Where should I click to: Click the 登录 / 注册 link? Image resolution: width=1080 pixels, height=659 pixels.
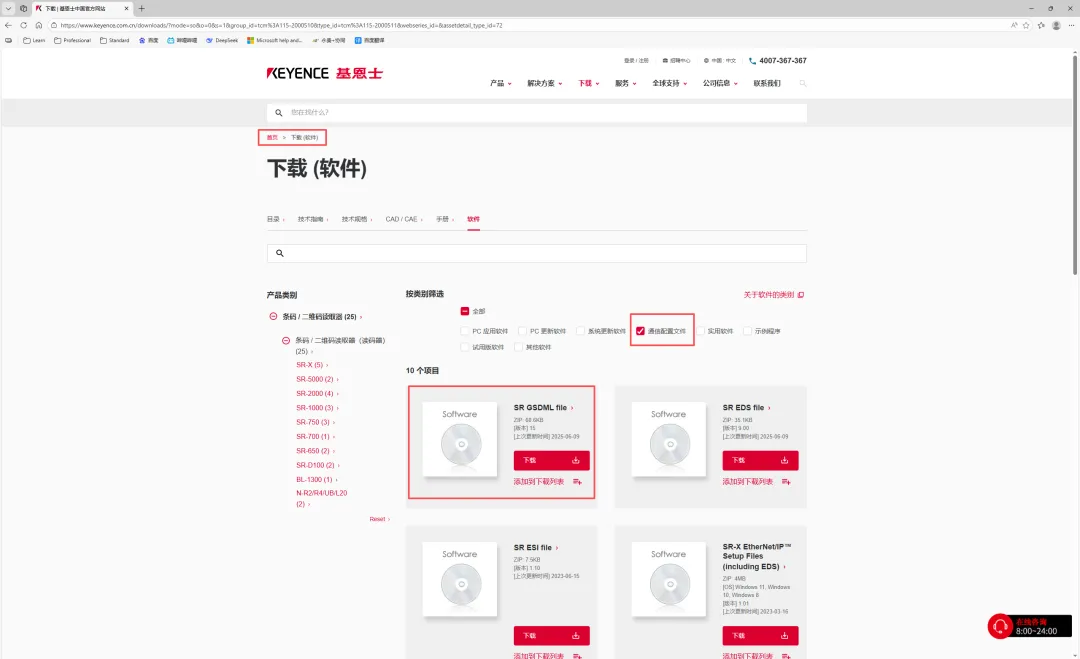tap(636, 61)
